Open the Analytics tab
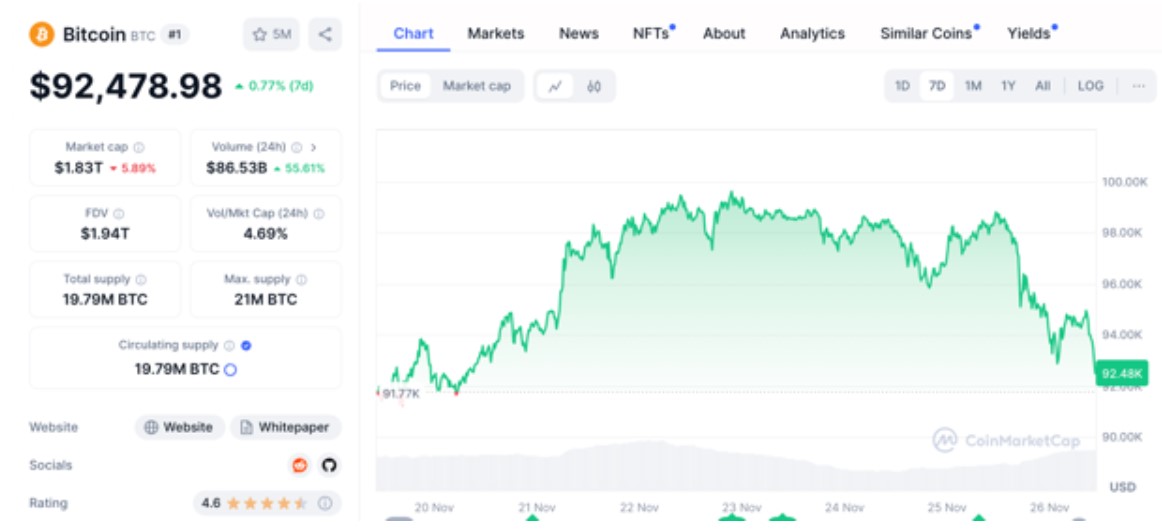The width and height of the screenshot is (1162, 529). click(x=812, y=33)
